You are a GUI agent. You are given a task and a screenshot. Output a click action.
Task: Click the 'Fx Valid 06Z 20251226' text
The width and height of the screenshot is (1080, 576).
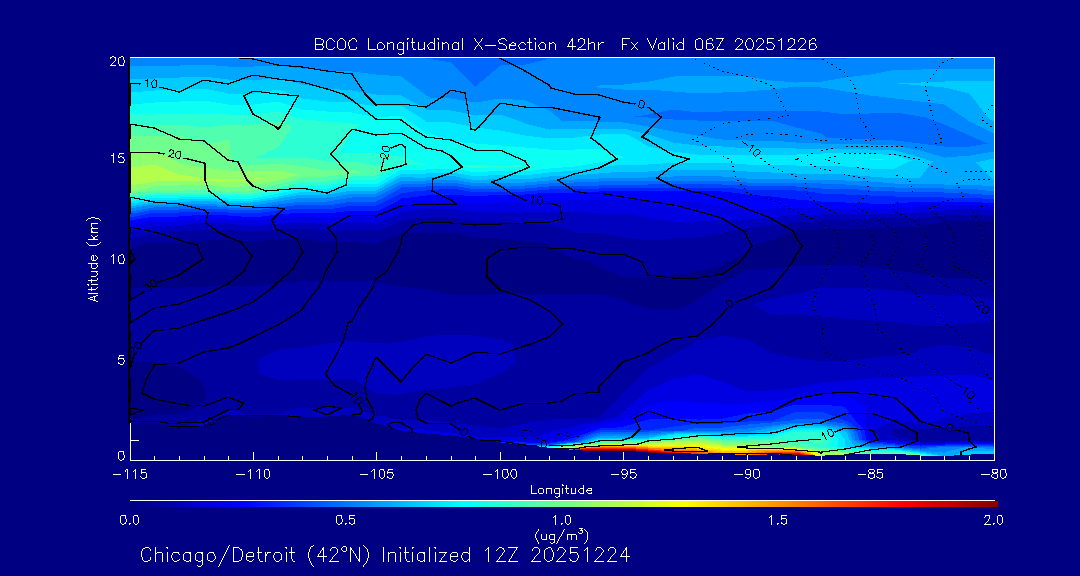pyautogui.click(x=719, y=45)
